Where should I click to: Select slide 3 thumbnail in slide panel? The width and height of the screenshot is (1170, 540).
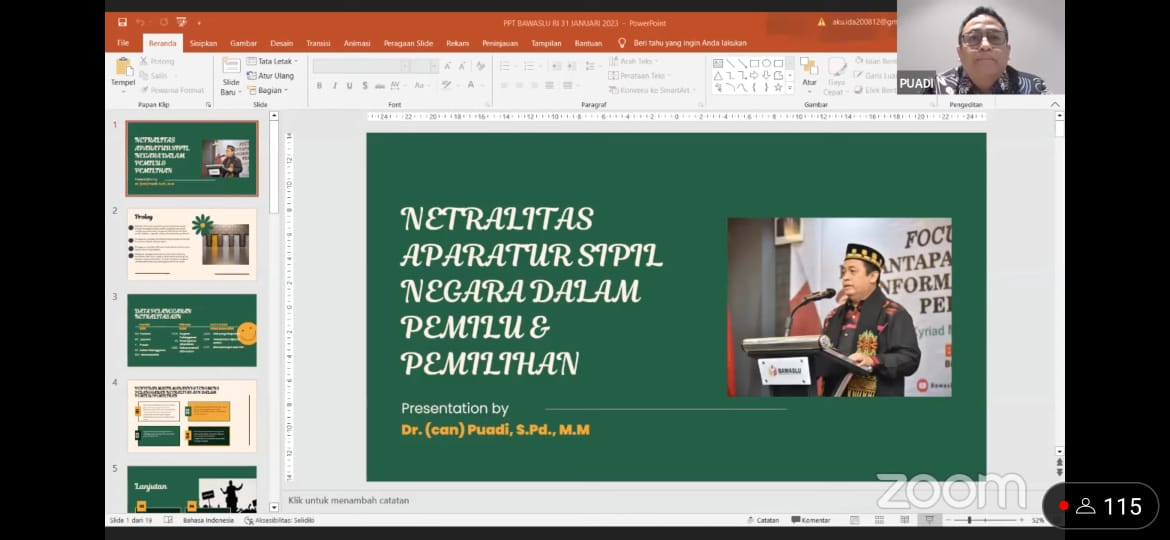coord(192,330)
